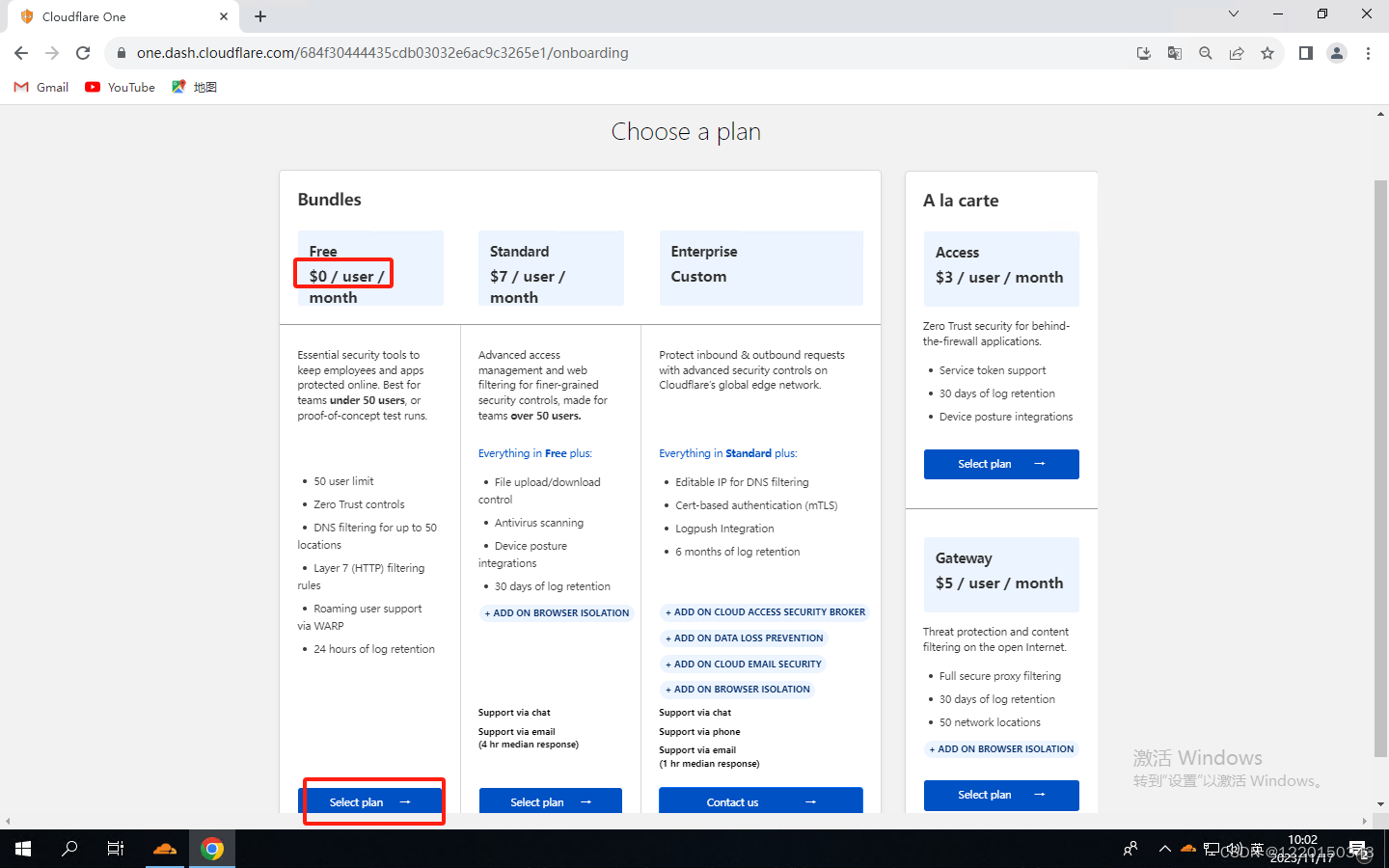Select the Free bundle plan button

[x=370, y=801]
